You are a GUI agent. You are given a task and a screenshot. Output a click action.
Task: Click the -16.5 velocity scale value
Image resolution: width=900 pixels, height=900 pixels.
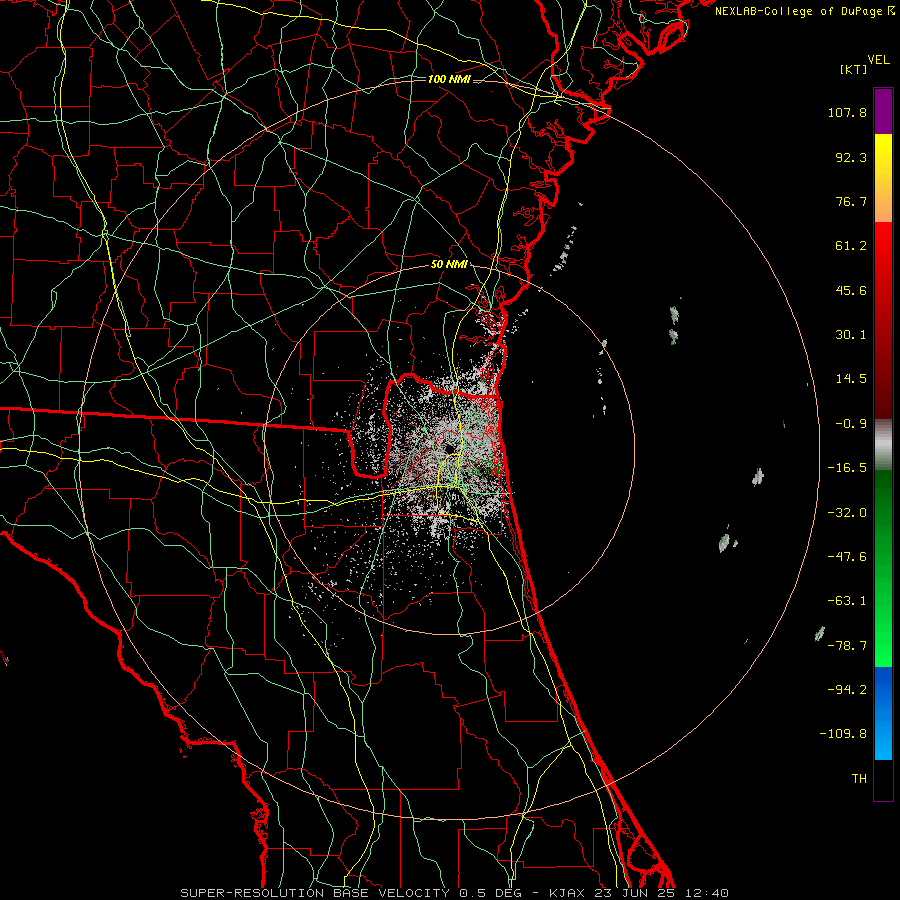pyautogui.click(x=847, y=468)
